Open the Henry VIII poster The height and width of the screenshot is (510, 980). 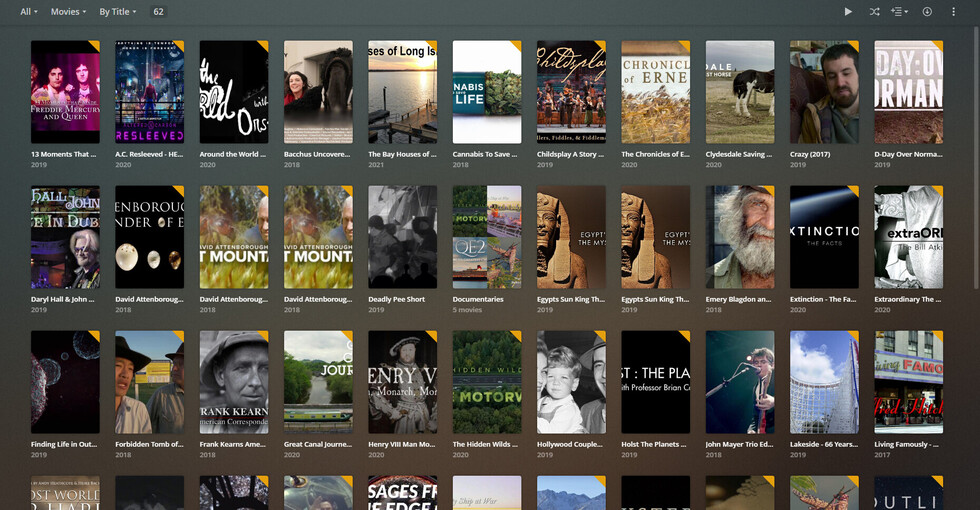[x=402, y=382]
